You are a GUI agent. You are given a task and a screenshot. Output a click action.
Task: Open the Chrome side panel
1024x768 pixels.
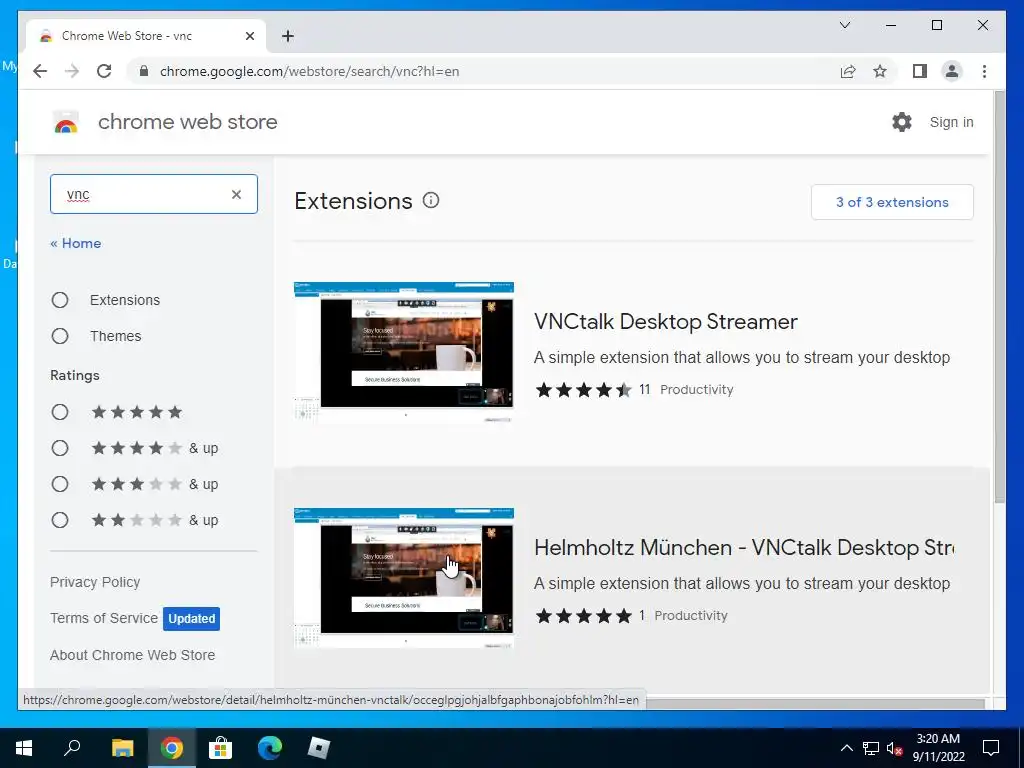pos(920,71)
